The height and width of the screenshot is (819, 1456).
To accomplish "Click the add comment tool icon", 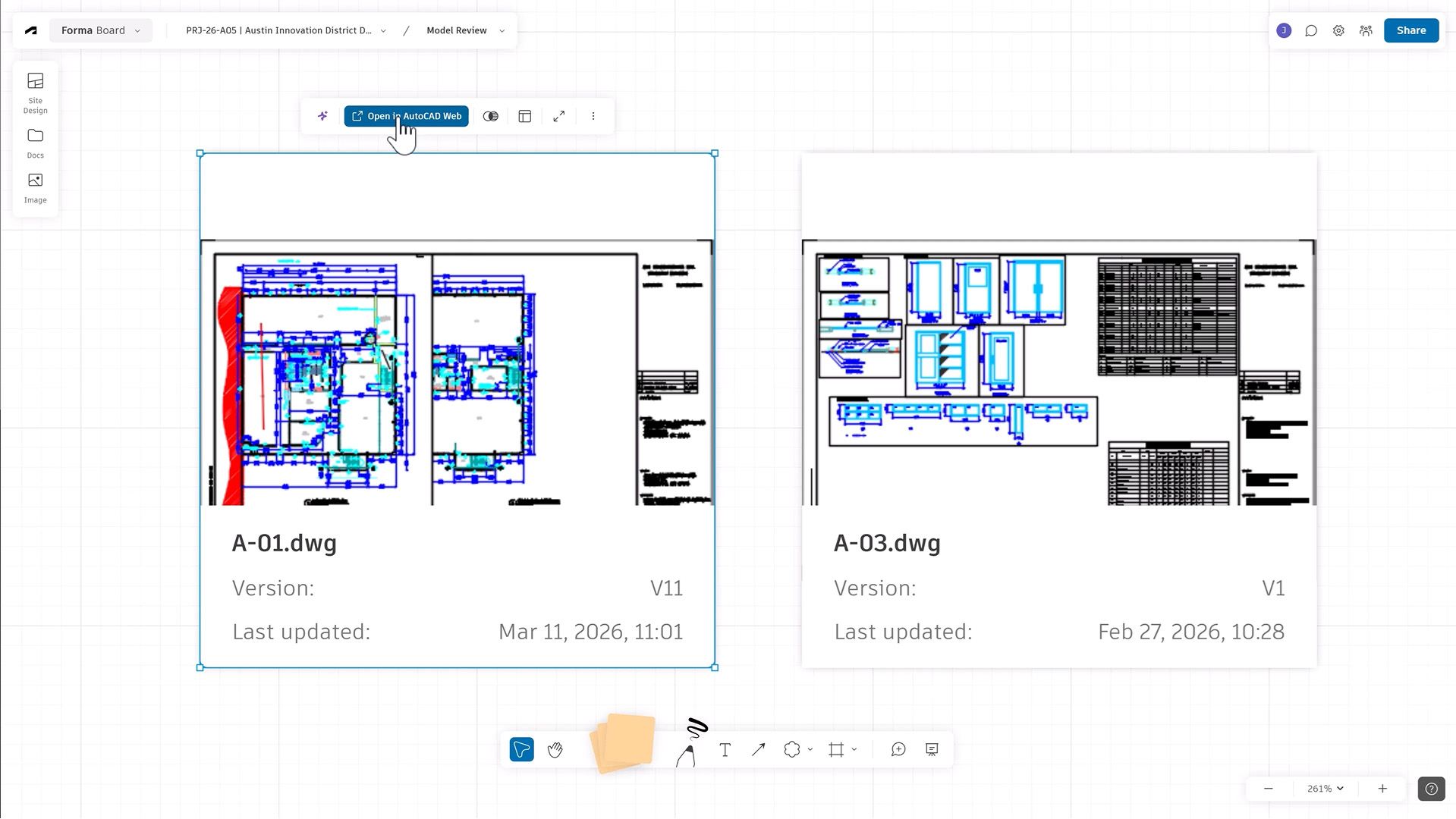I will click(898, 749).
